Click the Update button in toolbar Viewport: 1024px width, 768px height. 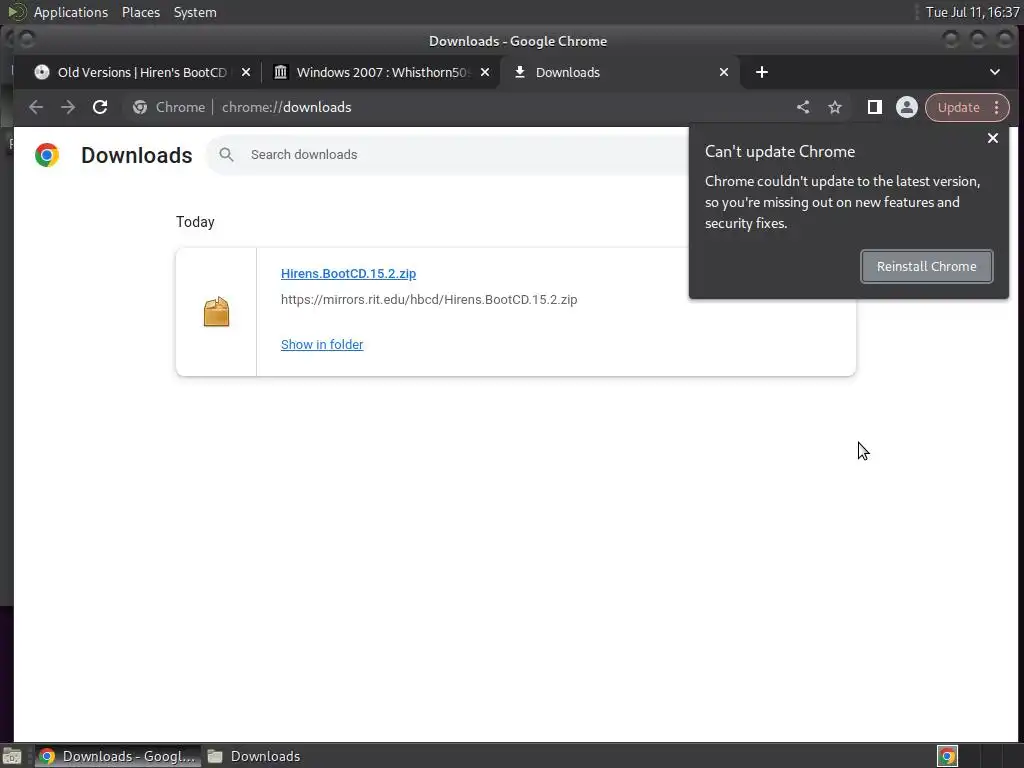click(958, 107)
